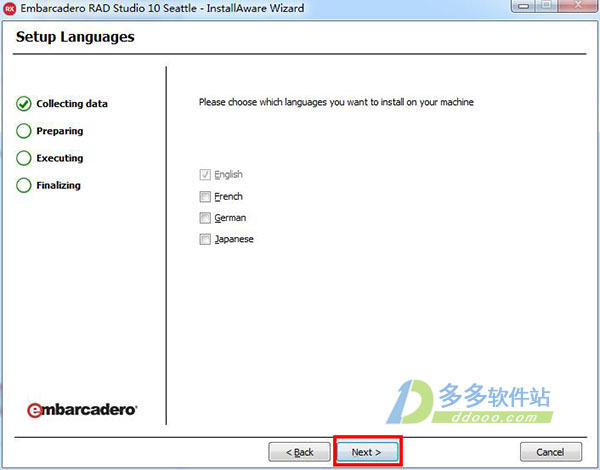The image size is (600, 470).
Task: Click the Collecting data green checkmark icon
Action: point(24,104)
